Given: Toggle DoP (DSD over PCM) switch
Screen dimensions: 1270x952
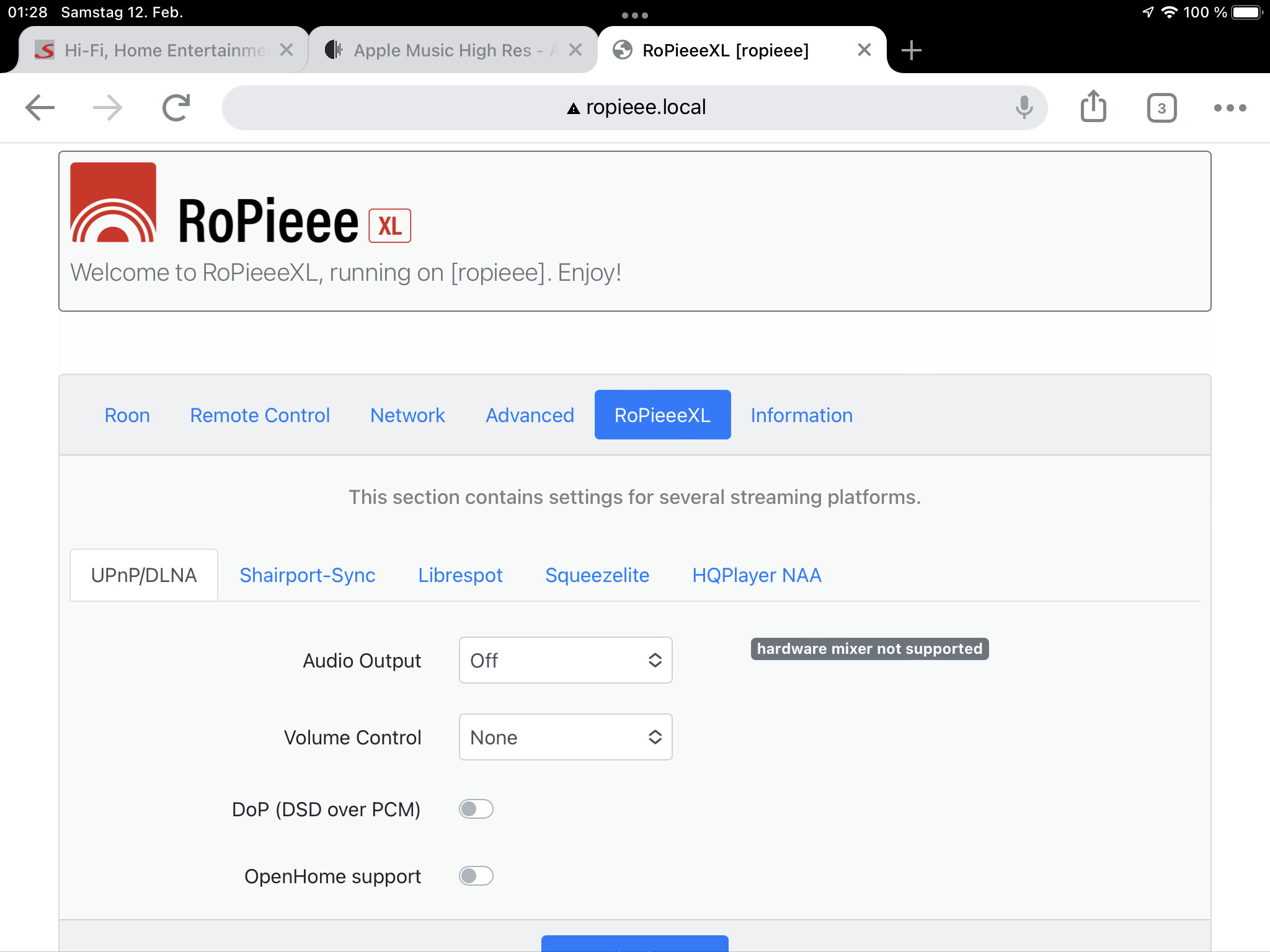Looking at the screenshot, I should [x=476, y=809].
